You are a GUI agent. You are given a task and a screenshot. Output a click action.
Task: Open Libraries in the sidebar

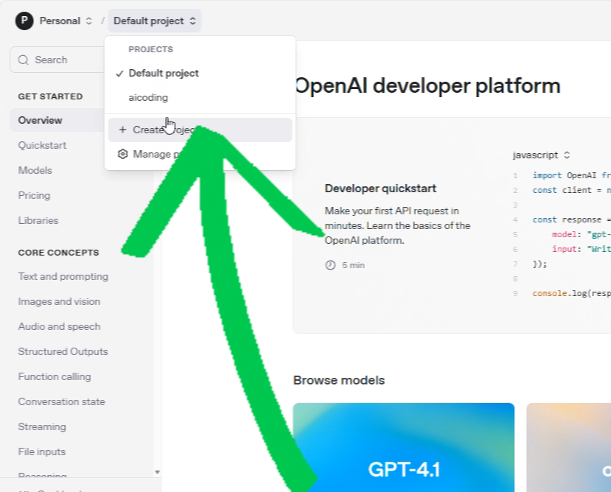[38, 220]
